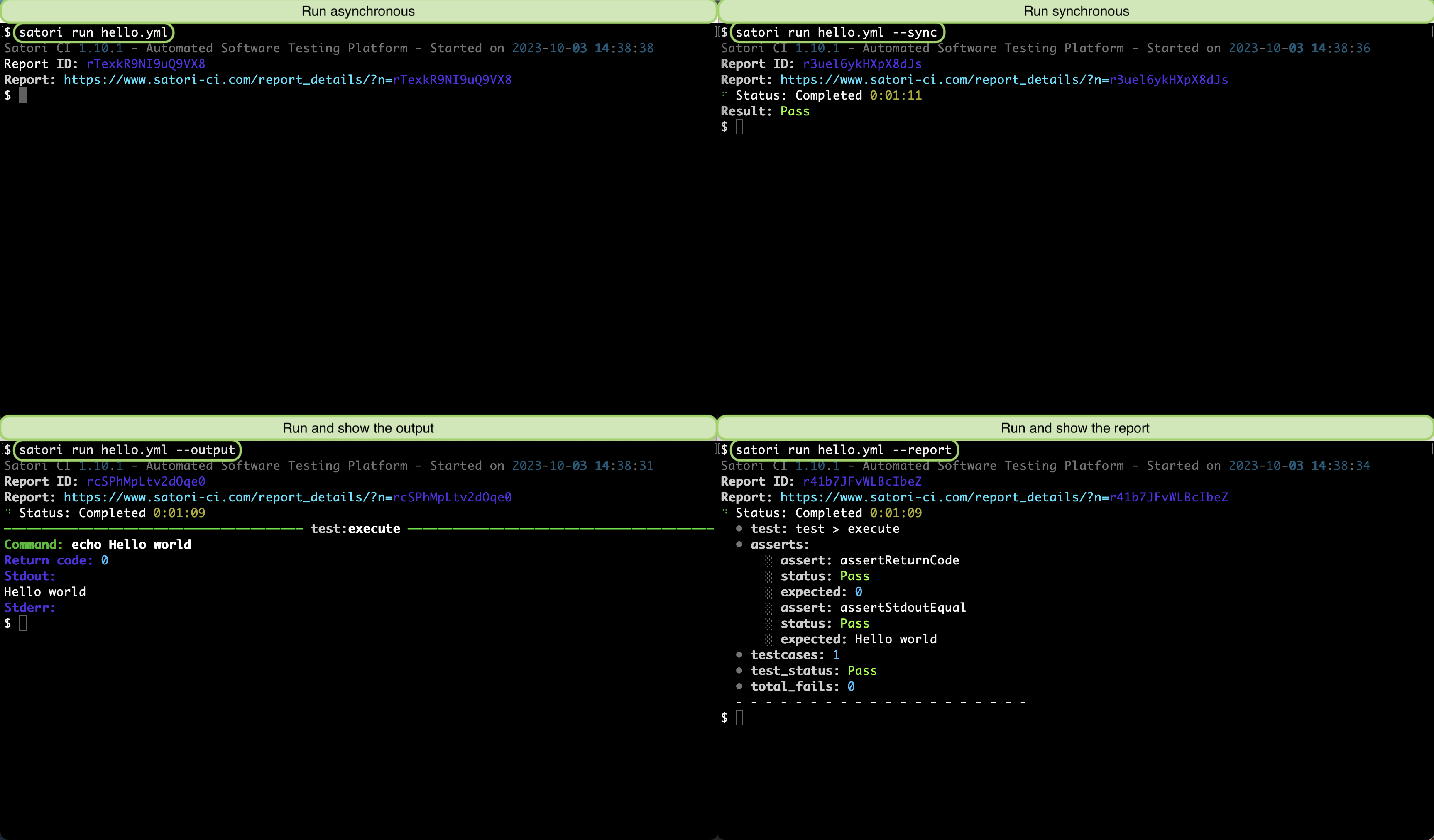Click Report ID value r41b7JFvWLBcIbeZ

click(862, 481)
